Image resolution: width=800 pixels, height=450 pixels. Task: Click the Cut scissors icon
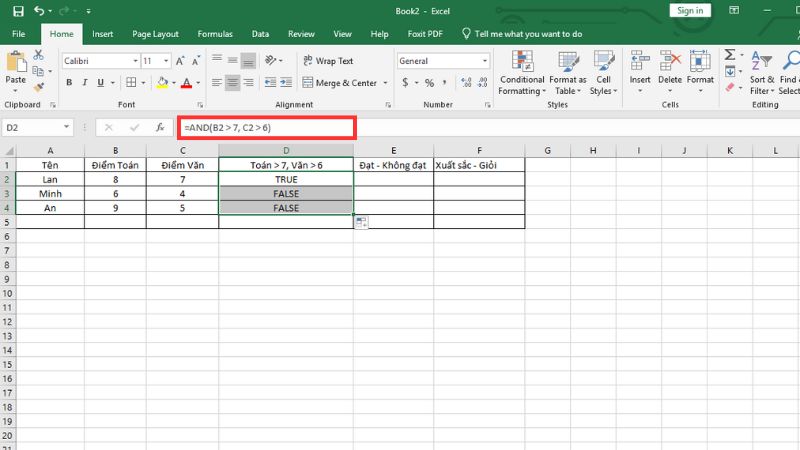[40, 56]
